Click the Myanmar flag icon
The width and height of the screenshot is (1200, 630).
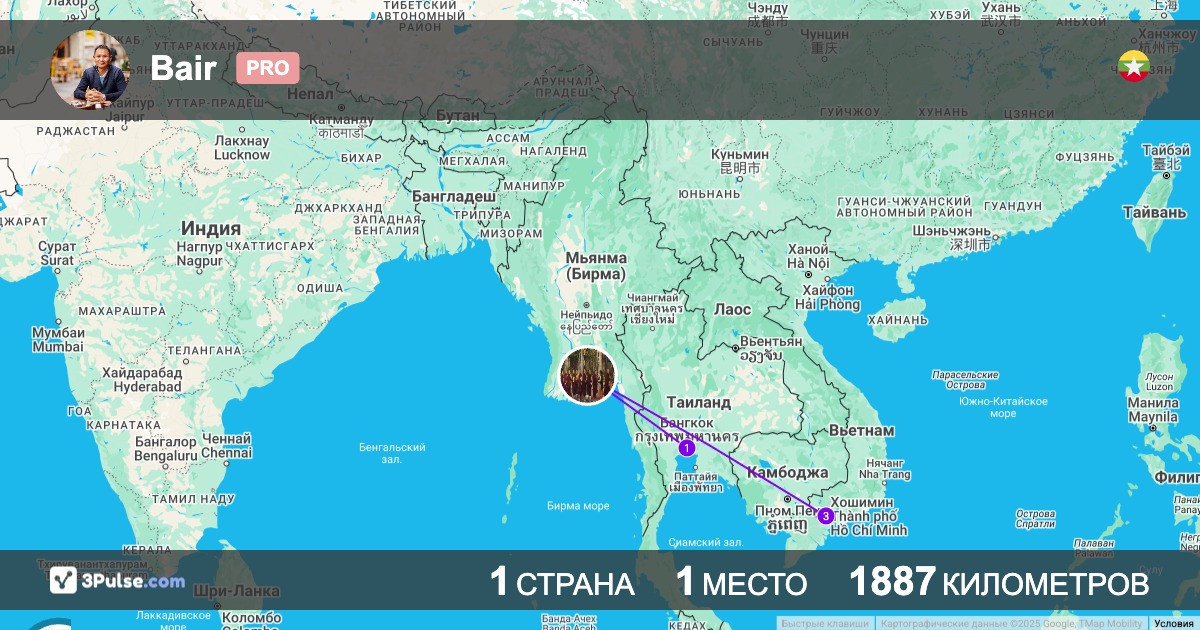1133,67
